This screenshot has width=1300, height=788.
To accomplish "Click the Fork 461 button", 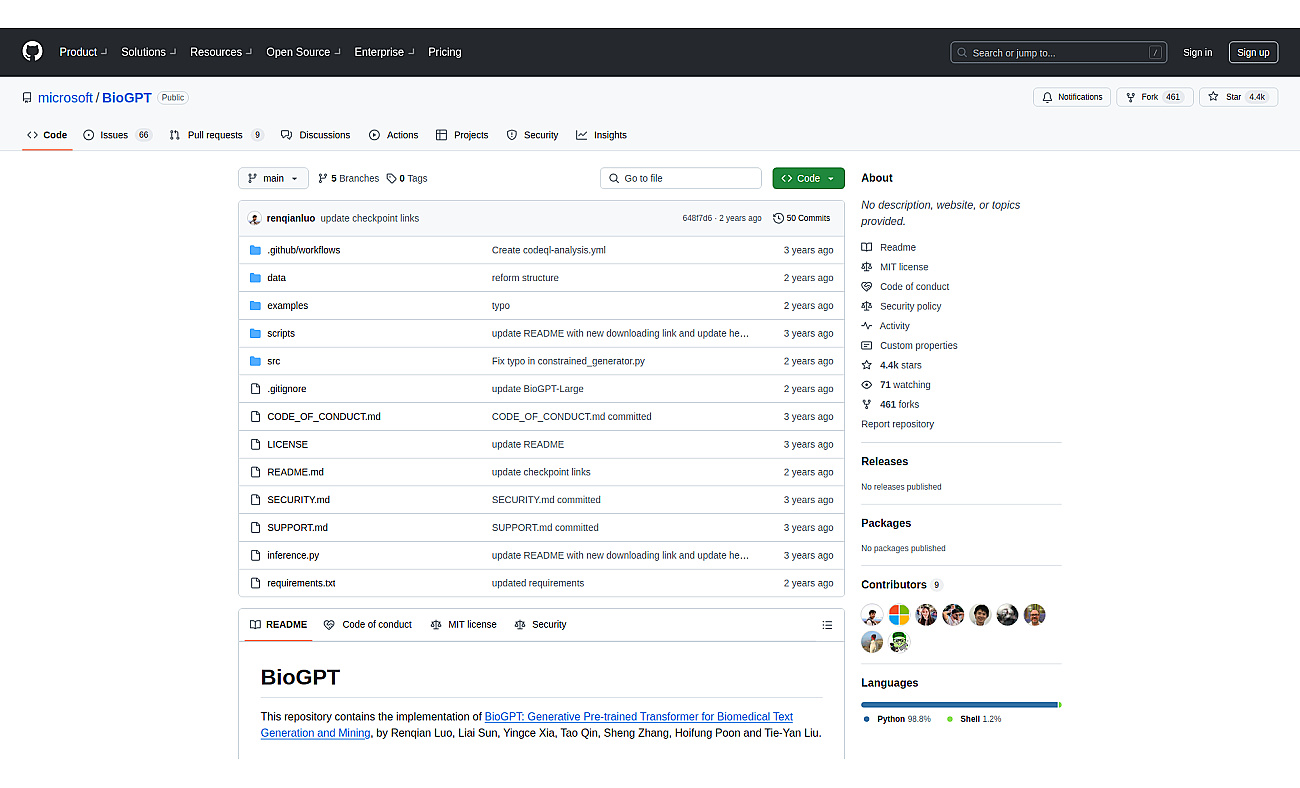I will click(x=1154, y=97).
